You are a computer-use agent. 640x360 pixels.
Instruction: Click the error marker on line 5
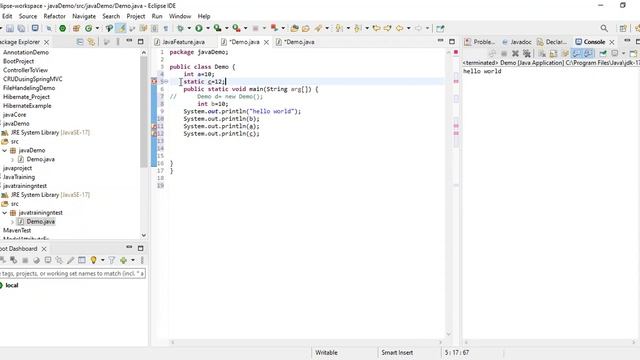(x=154, y=82)
